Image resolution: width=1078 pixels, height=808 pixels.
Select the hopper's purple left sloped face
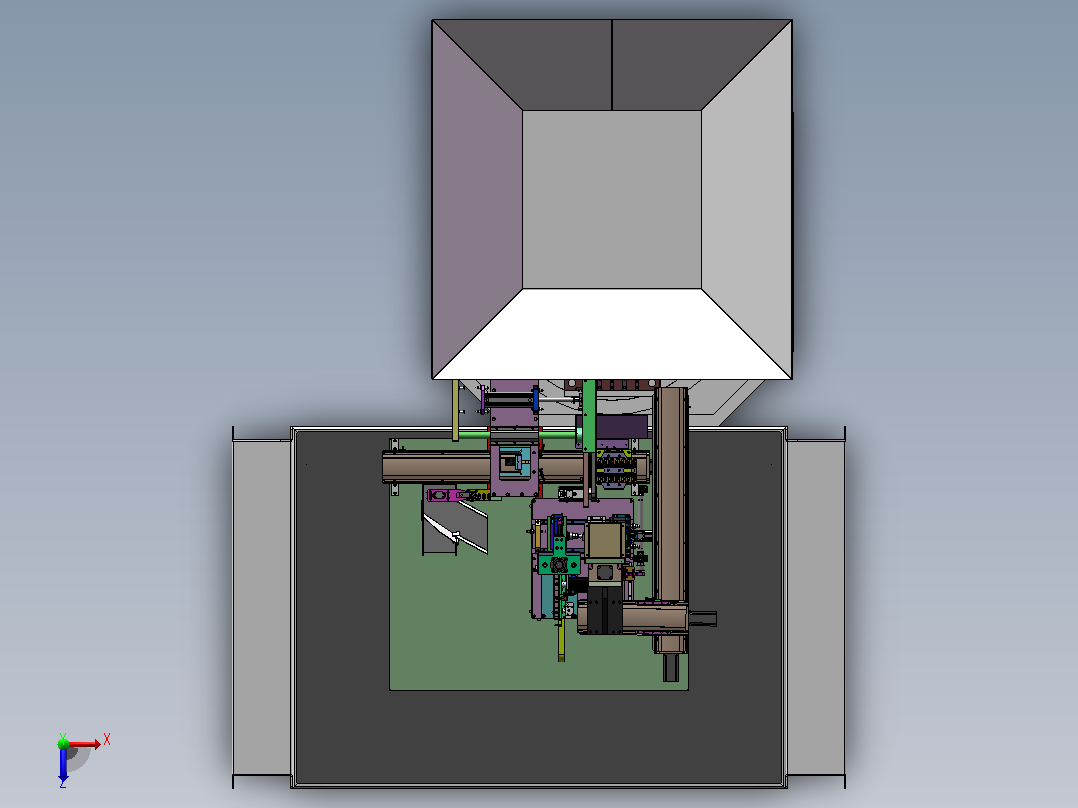click(477, 199)
